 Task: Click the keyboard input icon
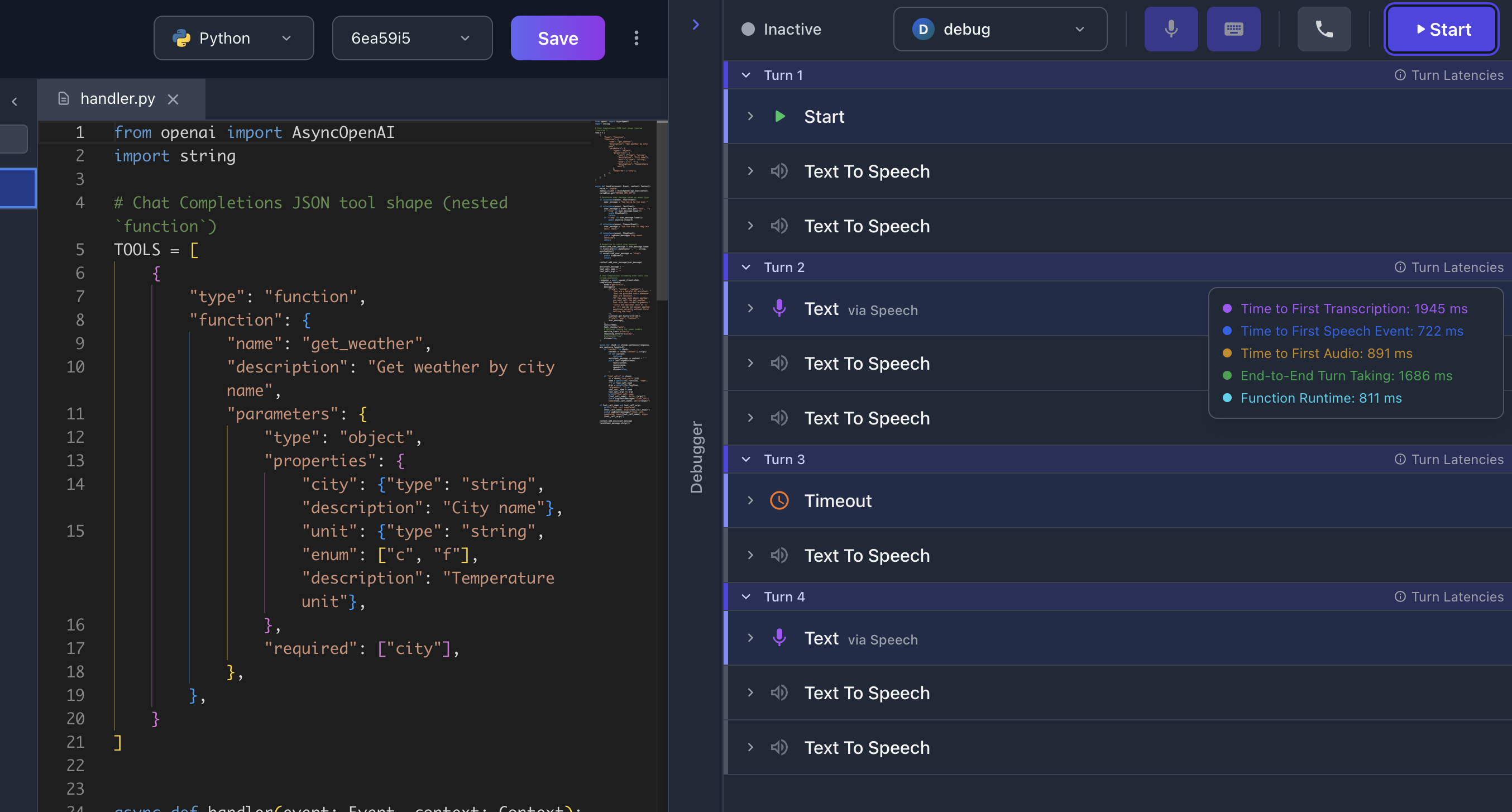click(1233, 29)
